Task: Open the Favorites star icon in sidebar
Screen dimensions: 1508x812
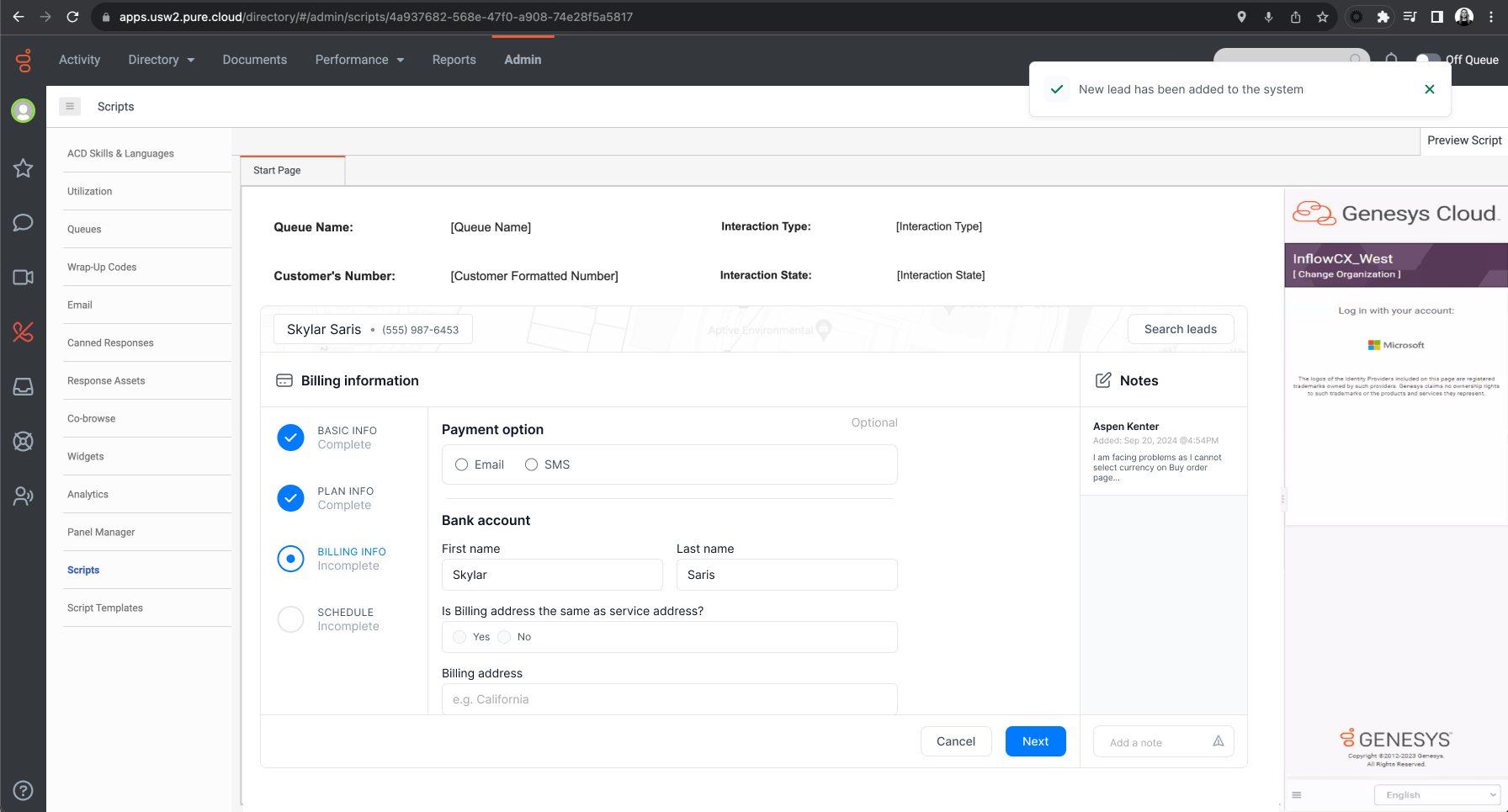Action: [24, 168]
